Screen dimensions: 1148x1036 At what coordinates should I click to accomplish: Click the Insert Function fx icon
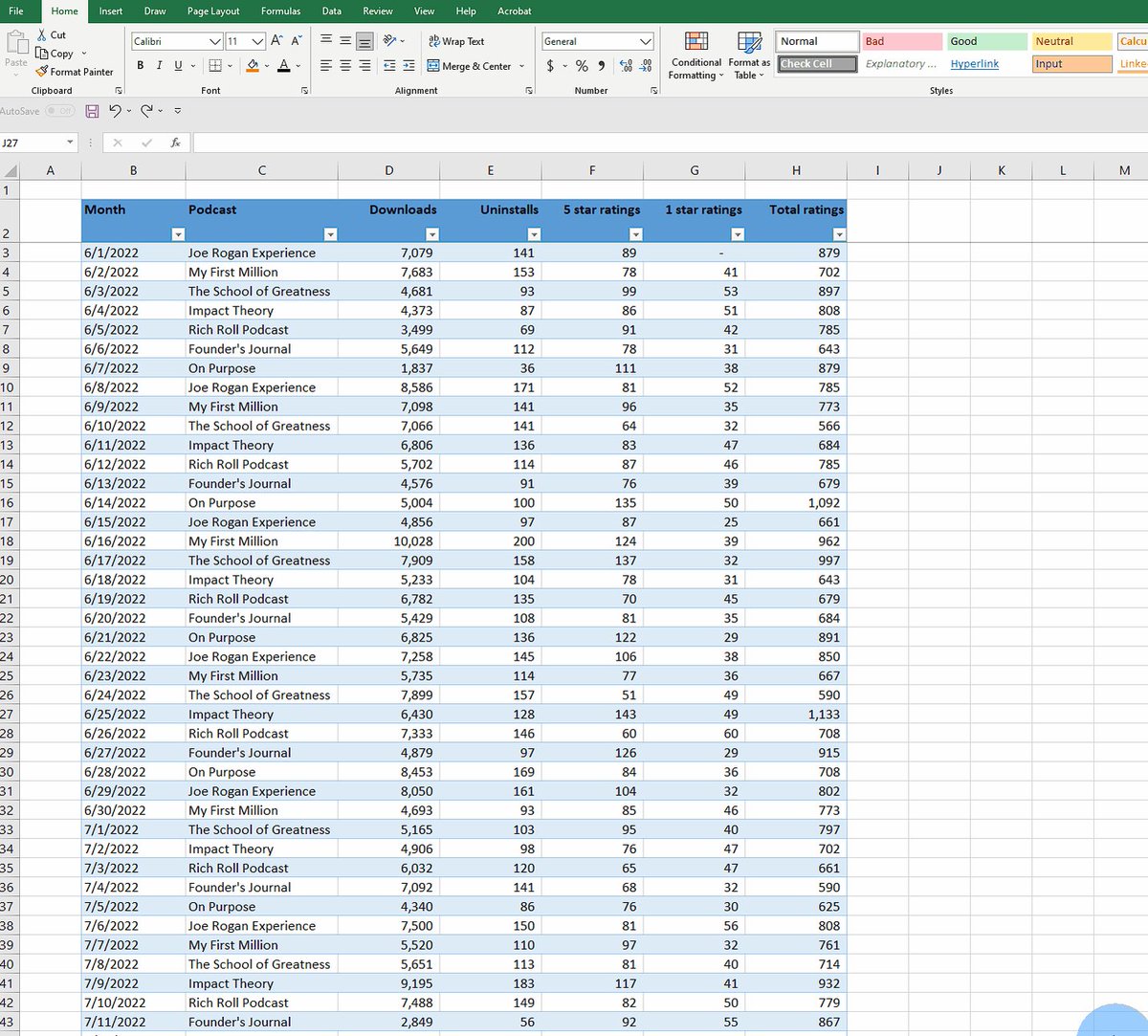176,143
